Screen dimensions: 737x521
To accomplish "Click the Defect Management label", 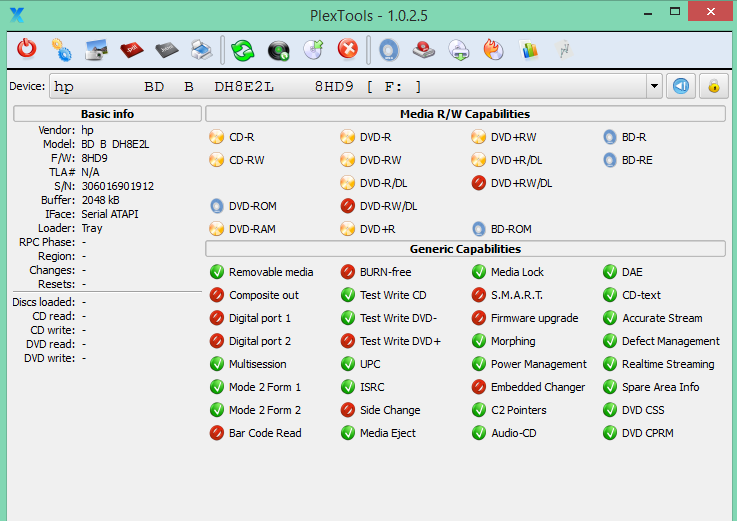I will (671, 341).
